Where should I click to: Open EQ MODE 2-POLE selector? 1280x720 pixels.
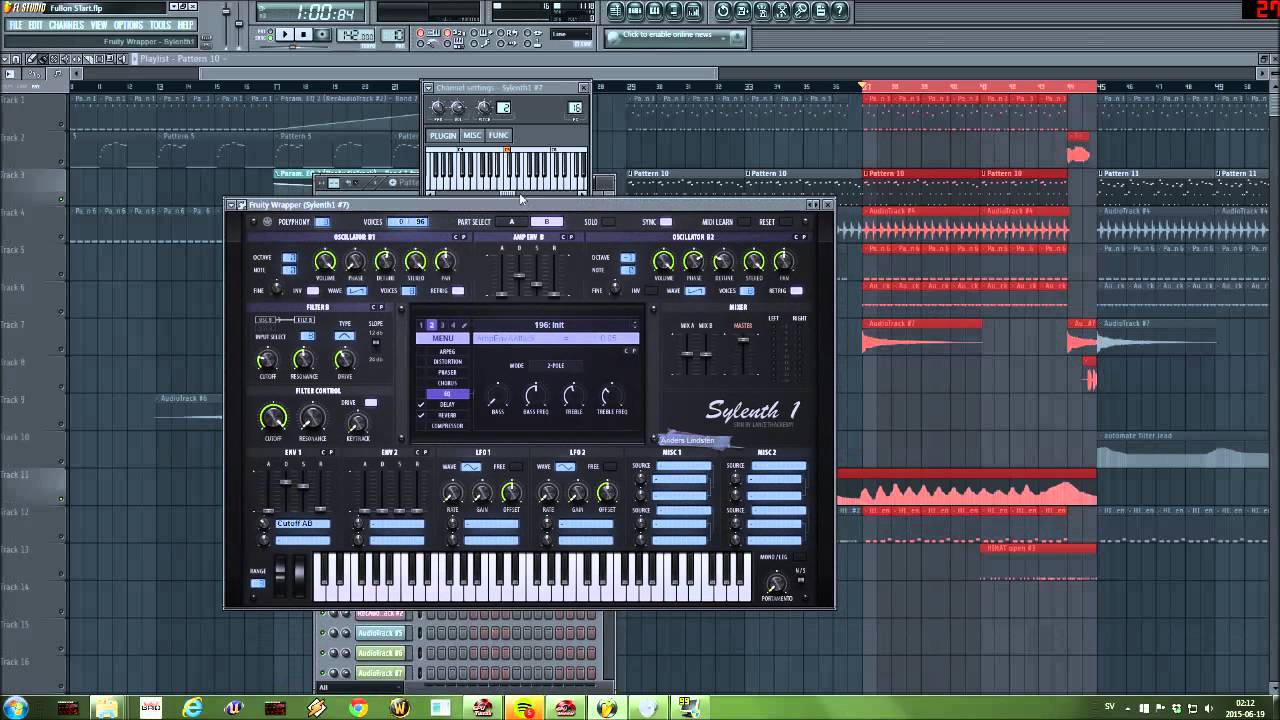[555, 365]
